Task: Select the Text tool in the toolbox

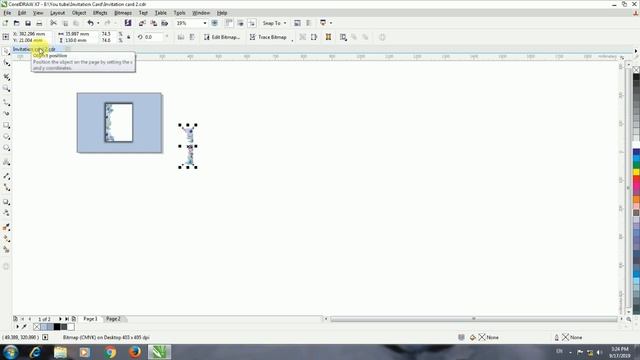Action: click(x=6, y=162)
